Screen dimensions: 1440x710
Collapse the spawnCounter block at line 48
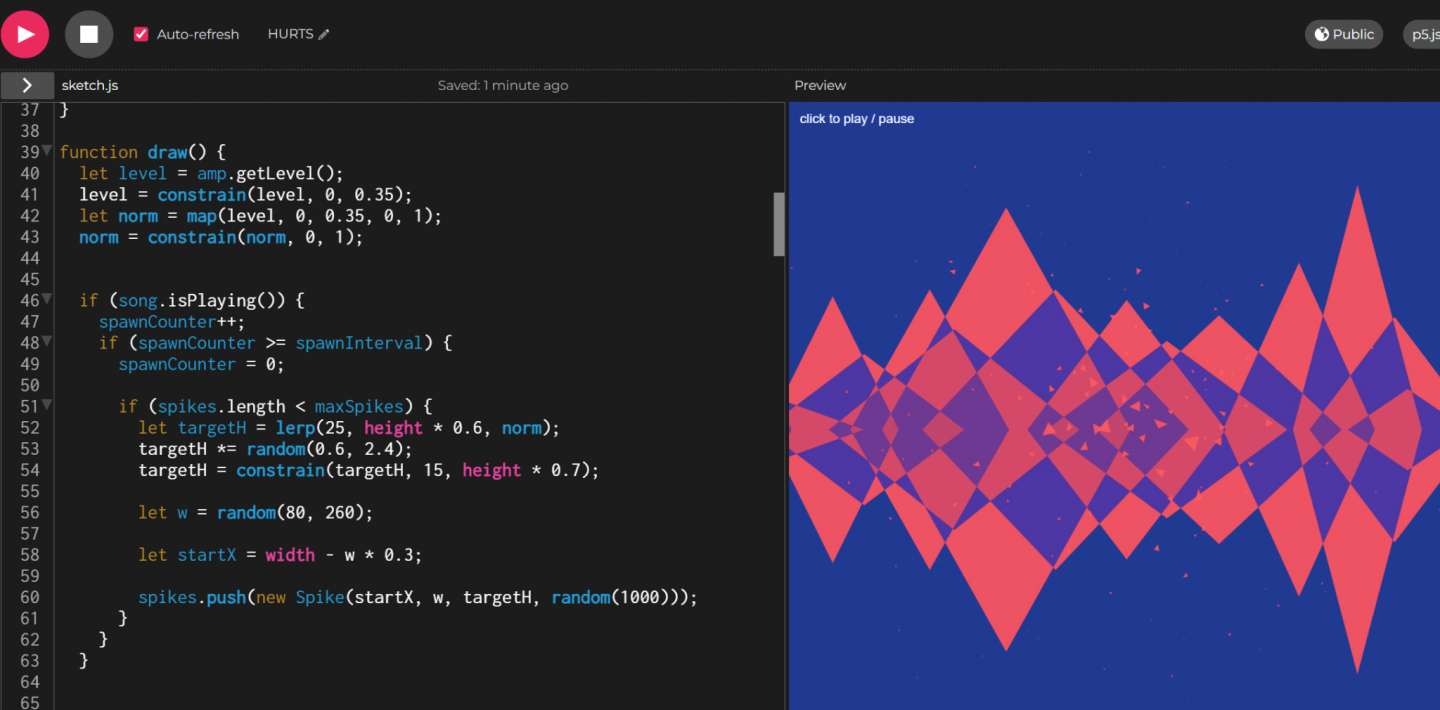tap(46, 342)
